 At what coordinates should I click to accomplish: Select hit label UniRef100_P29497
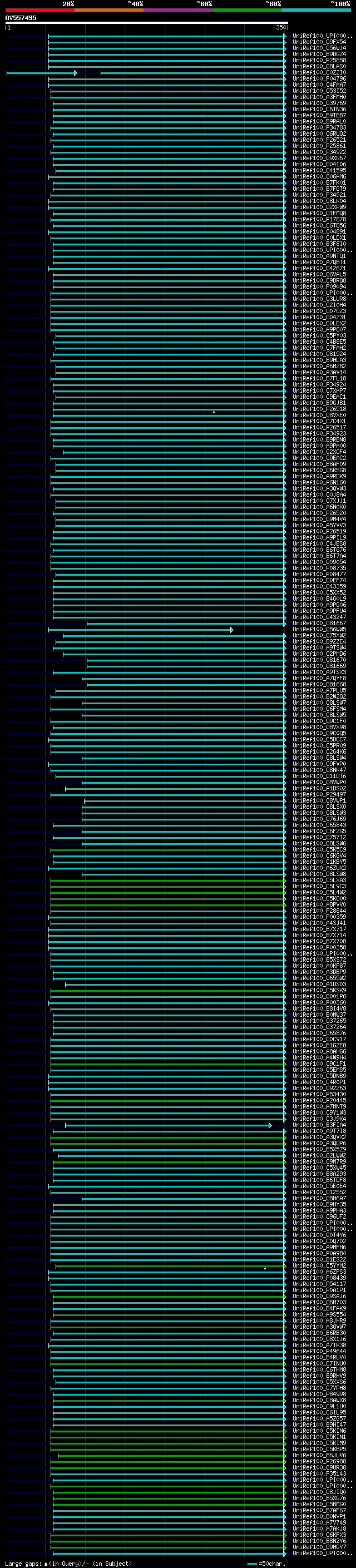[x=319, y=794]
